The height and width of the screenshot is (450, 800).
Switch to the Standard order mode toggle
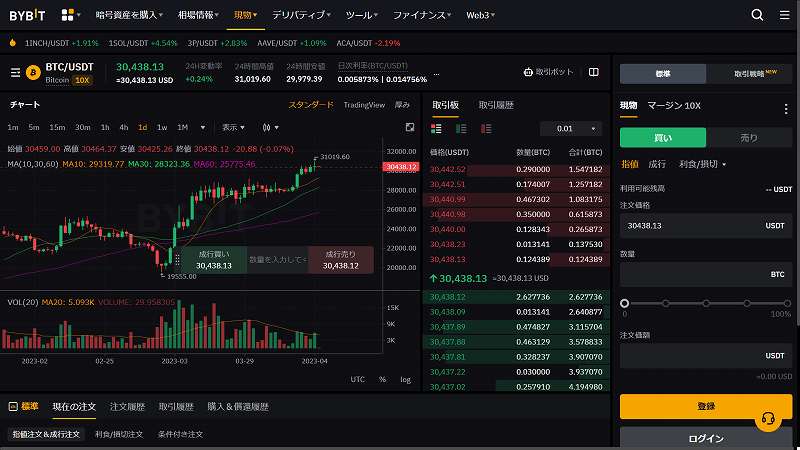click(663, 74)
